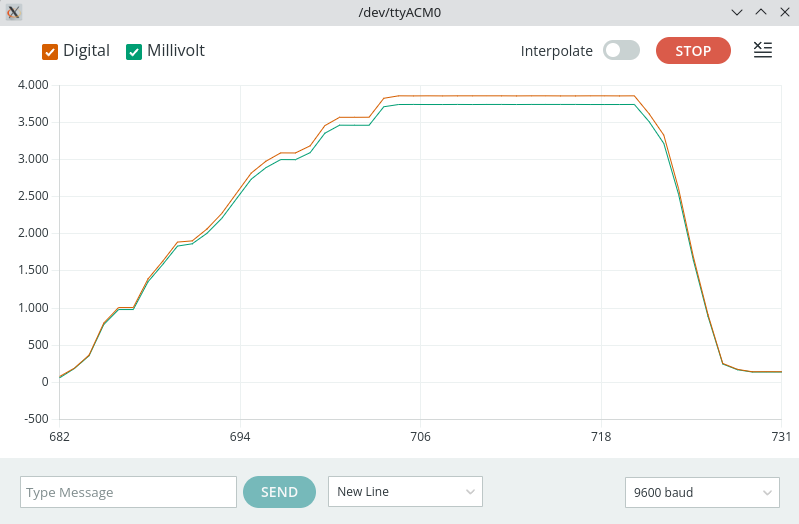Click the Interpolate text label
Image resolution: width=799 pixels, height=524 pixels.
pos(556,51)
